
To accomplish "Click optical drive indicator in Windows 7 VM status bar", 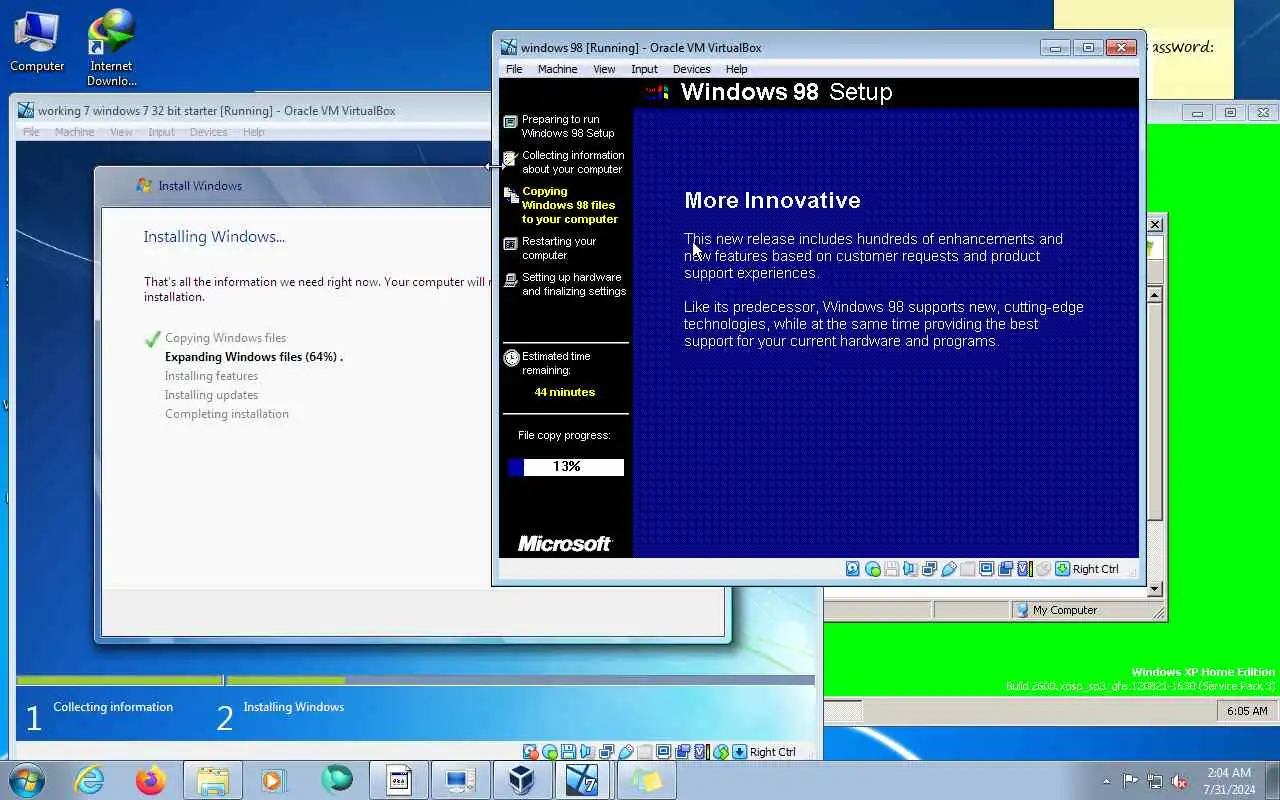I will (x=549, y=752).
